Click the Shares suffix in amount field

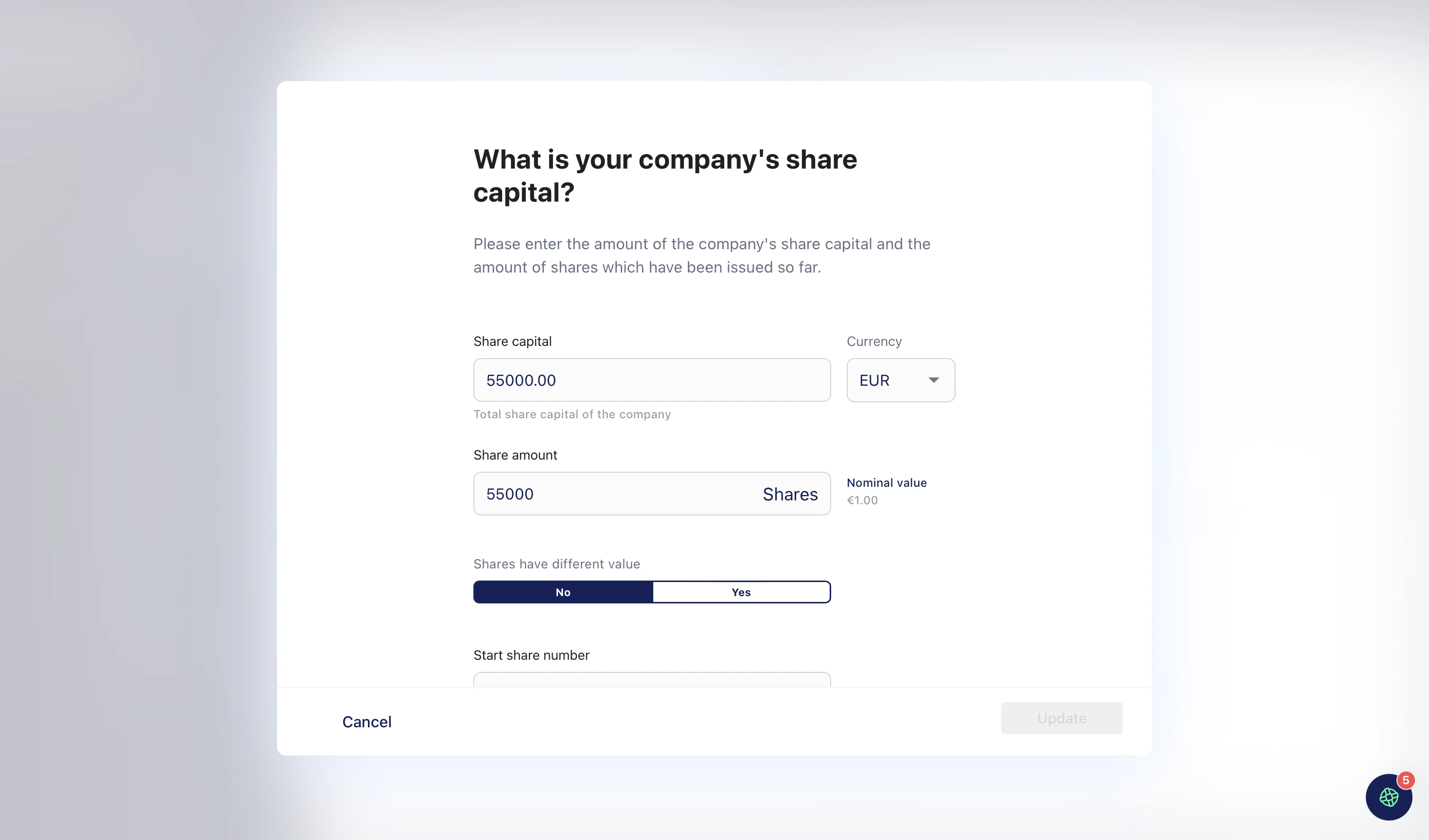click(x=790, y=494)
